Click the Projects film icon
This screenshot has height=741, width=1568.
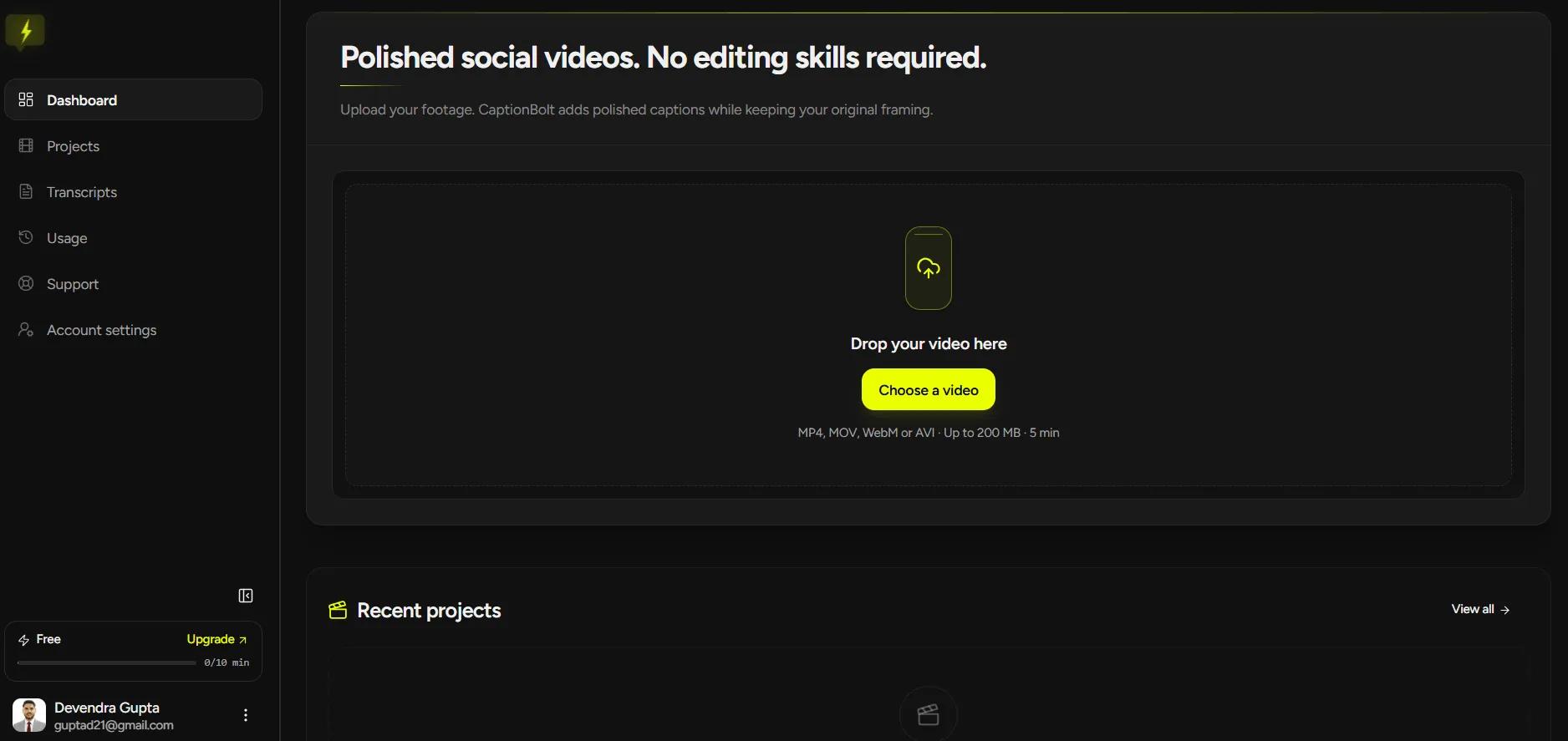click(x=26, y=145)
